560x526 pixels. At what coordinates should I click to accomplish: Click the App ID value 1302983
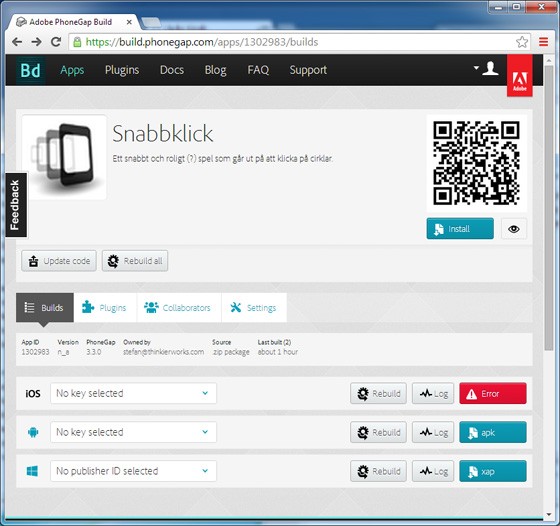[35, 352]
